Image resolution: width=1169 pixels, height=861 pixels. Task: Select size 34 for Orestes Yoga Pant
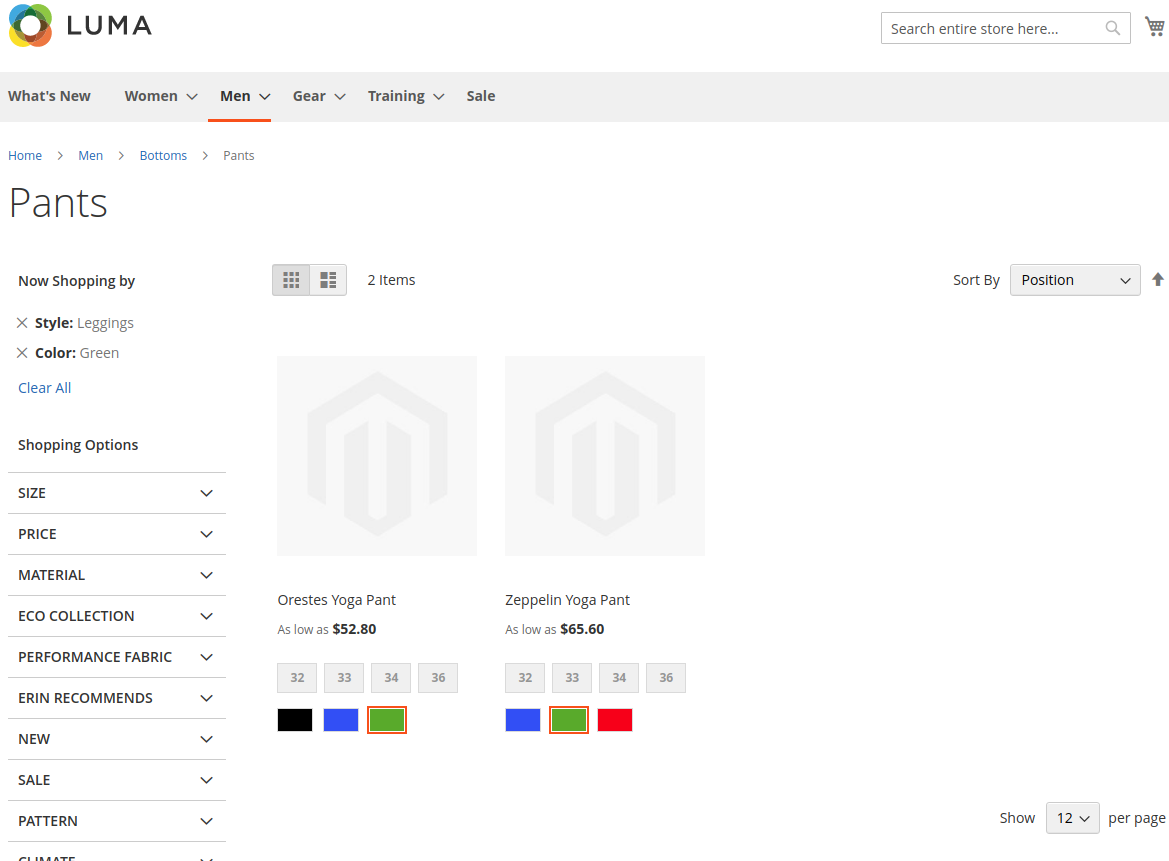tap(390, 677)
